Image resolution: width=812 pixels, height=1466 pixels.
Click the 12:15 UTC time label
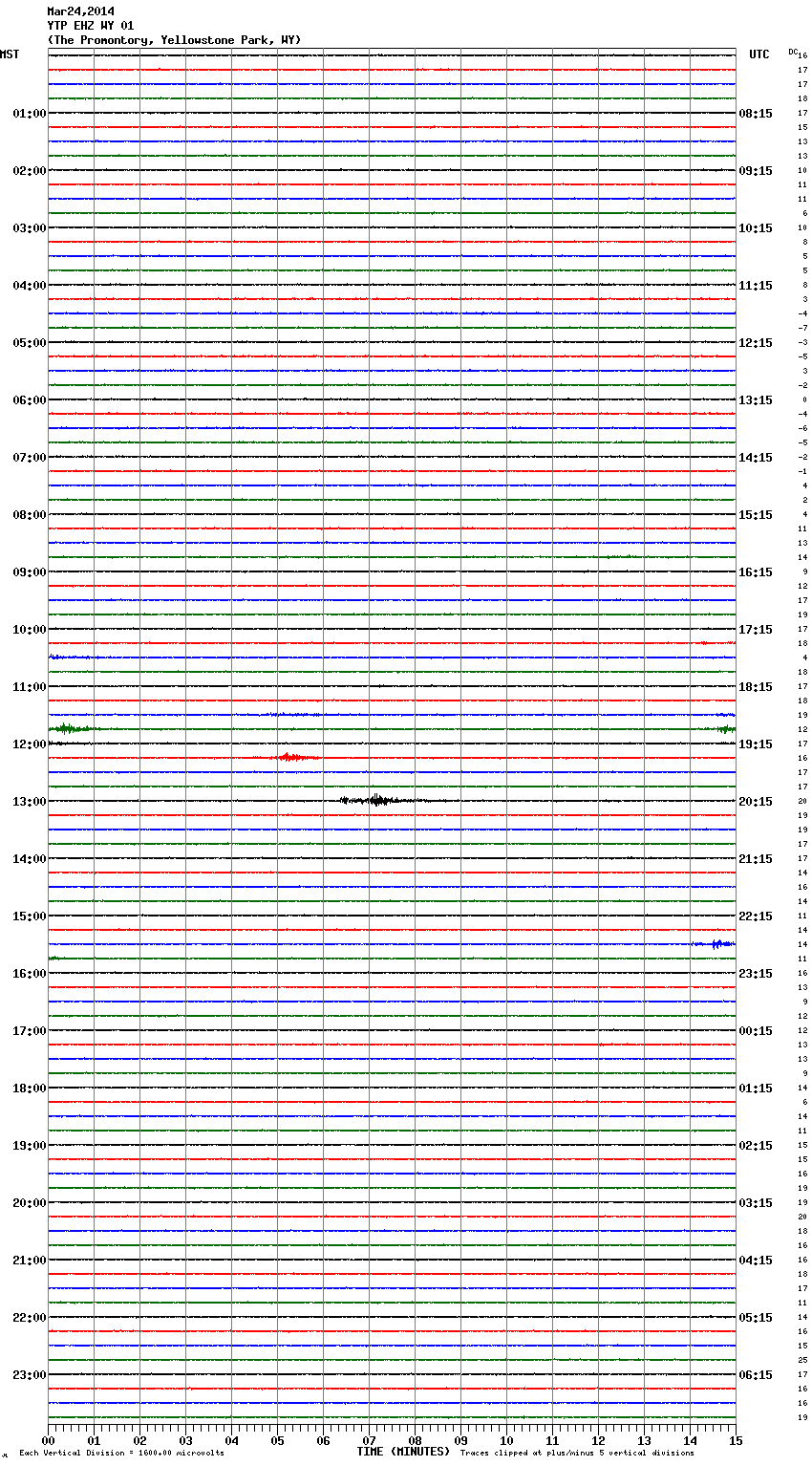coord(756,343)
